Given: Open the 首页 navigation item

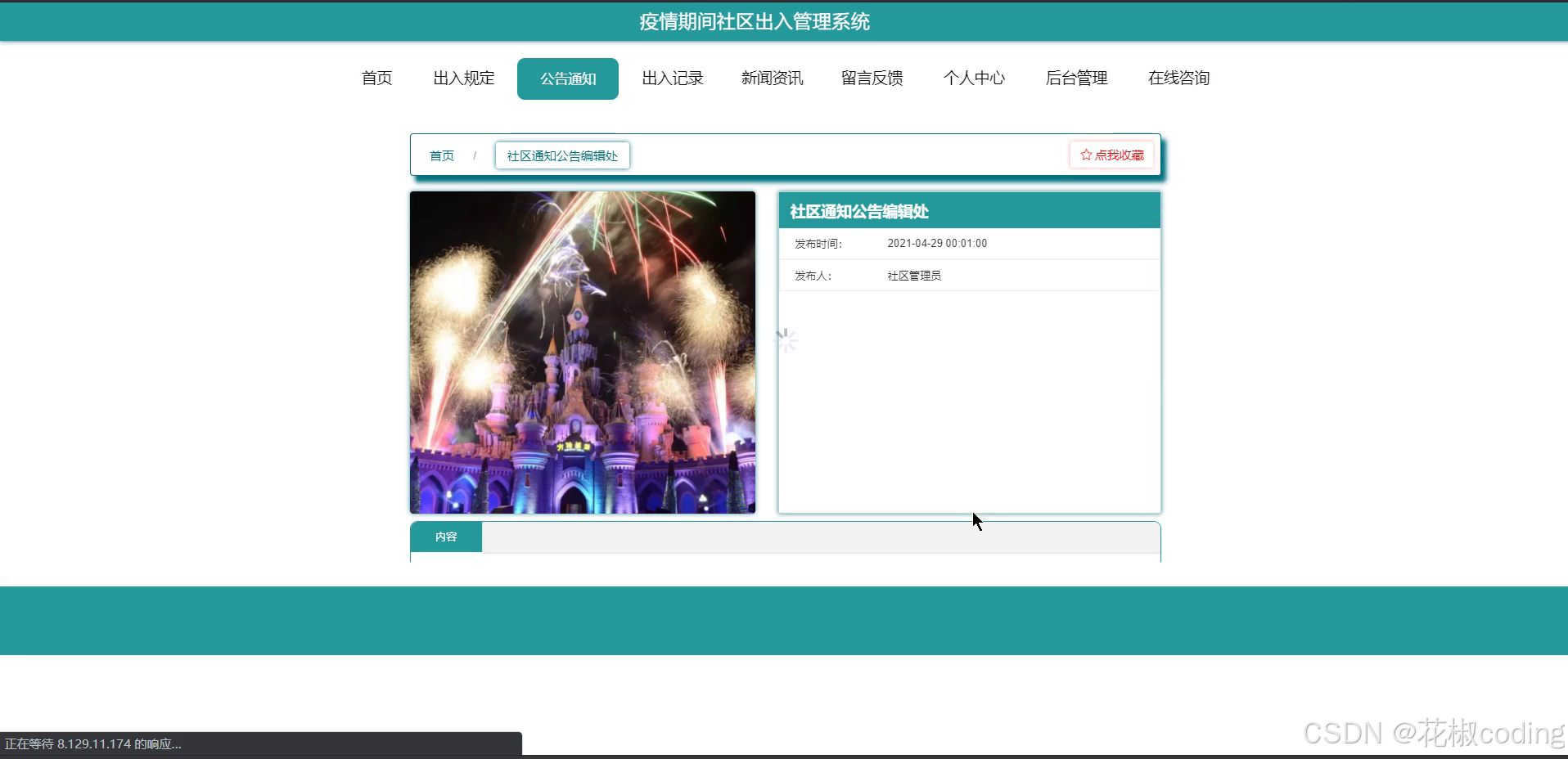Looking at the screenshot, I should 376,78.
